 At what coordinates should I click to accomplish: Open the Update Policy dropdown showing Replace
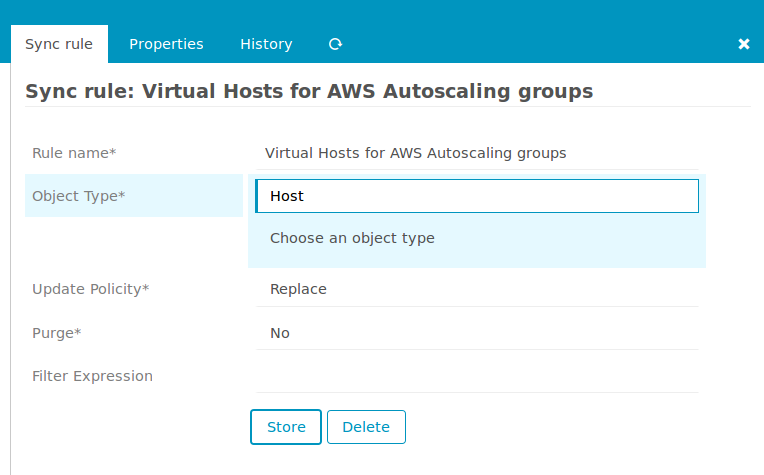477,289
